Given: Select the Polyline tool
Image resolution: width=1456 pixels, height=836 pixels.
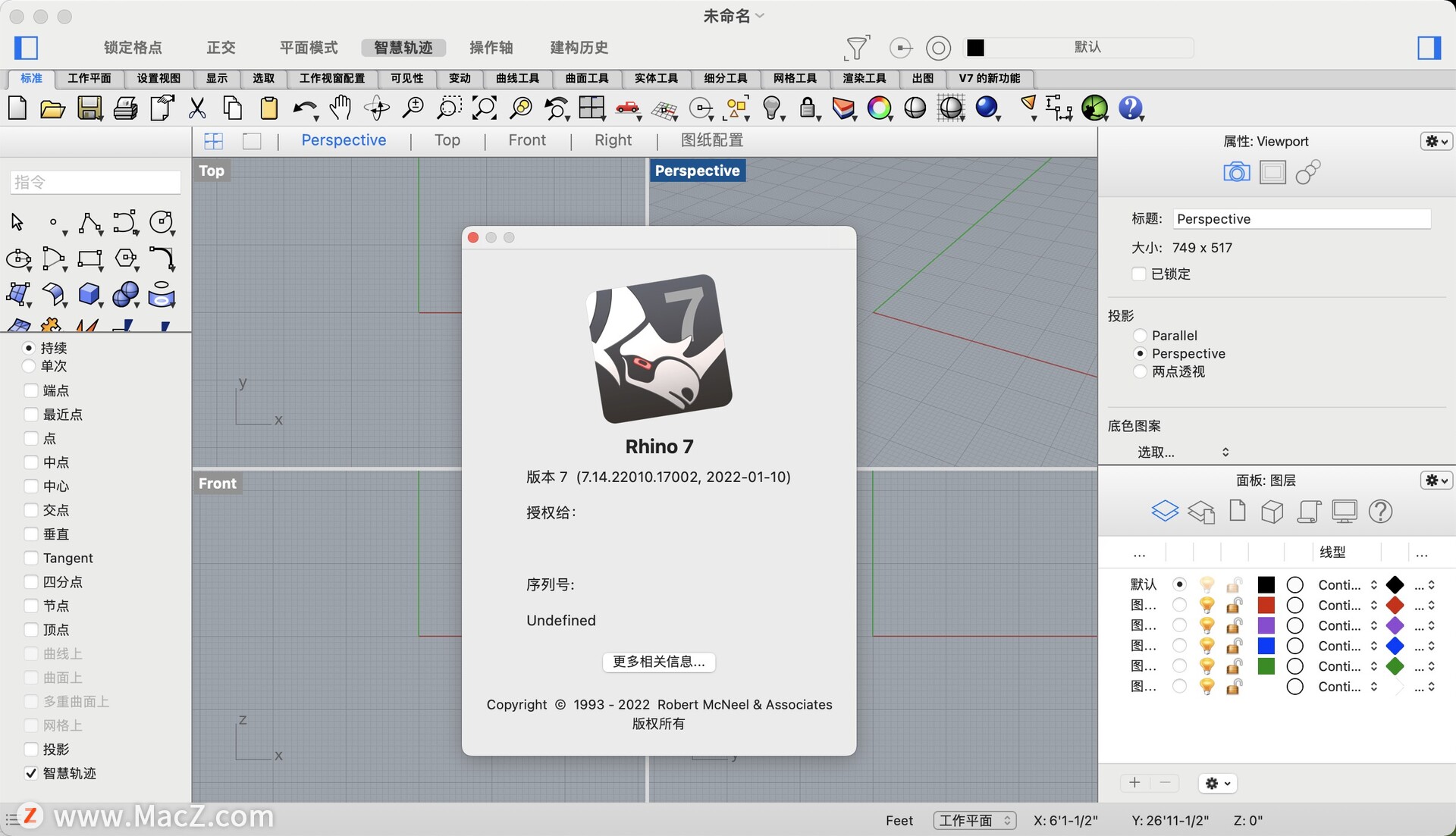Looking at the screenshot, I should click(x=89, y=222).
